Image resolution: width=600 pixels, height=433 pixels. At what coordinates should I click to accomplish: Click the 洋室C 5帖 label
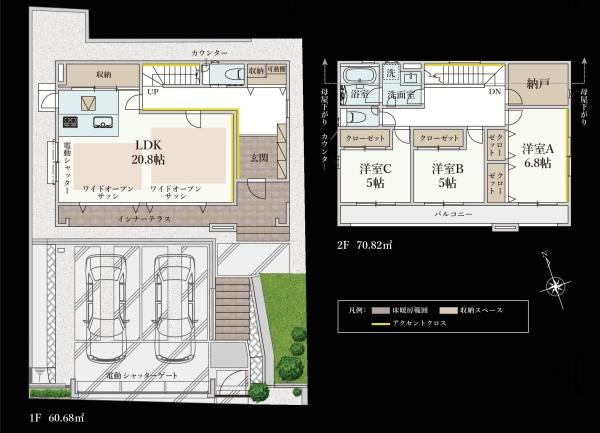point(375,176)
